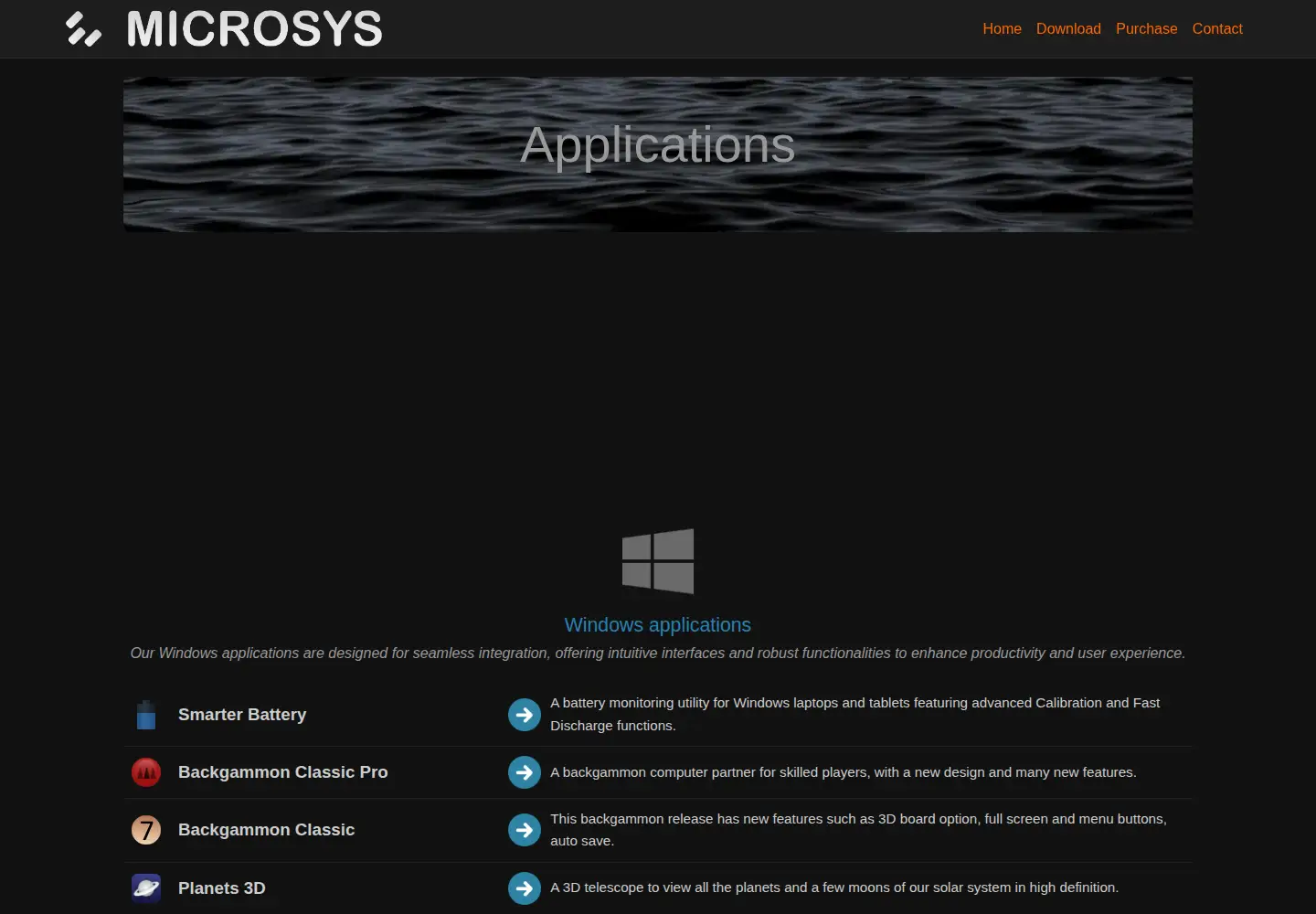Click the arrow icon for Backgammon Classic Pro
The width and height of the screenshot is (1316, 914).
pos(525,772)
